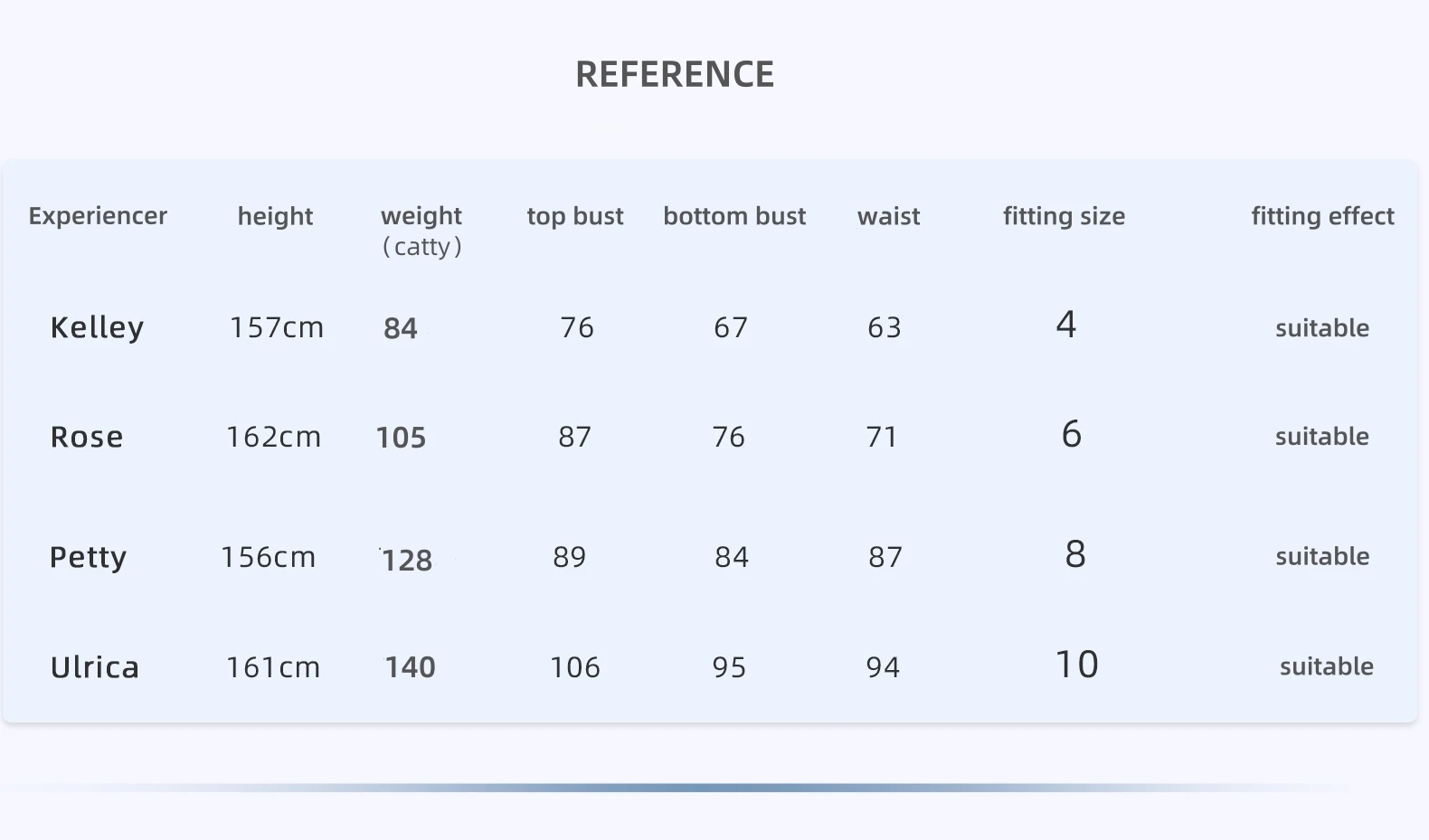Select the Petty row name
Image resolution: width=1429 pixels, height=840 pixels.
coord(88,558)
